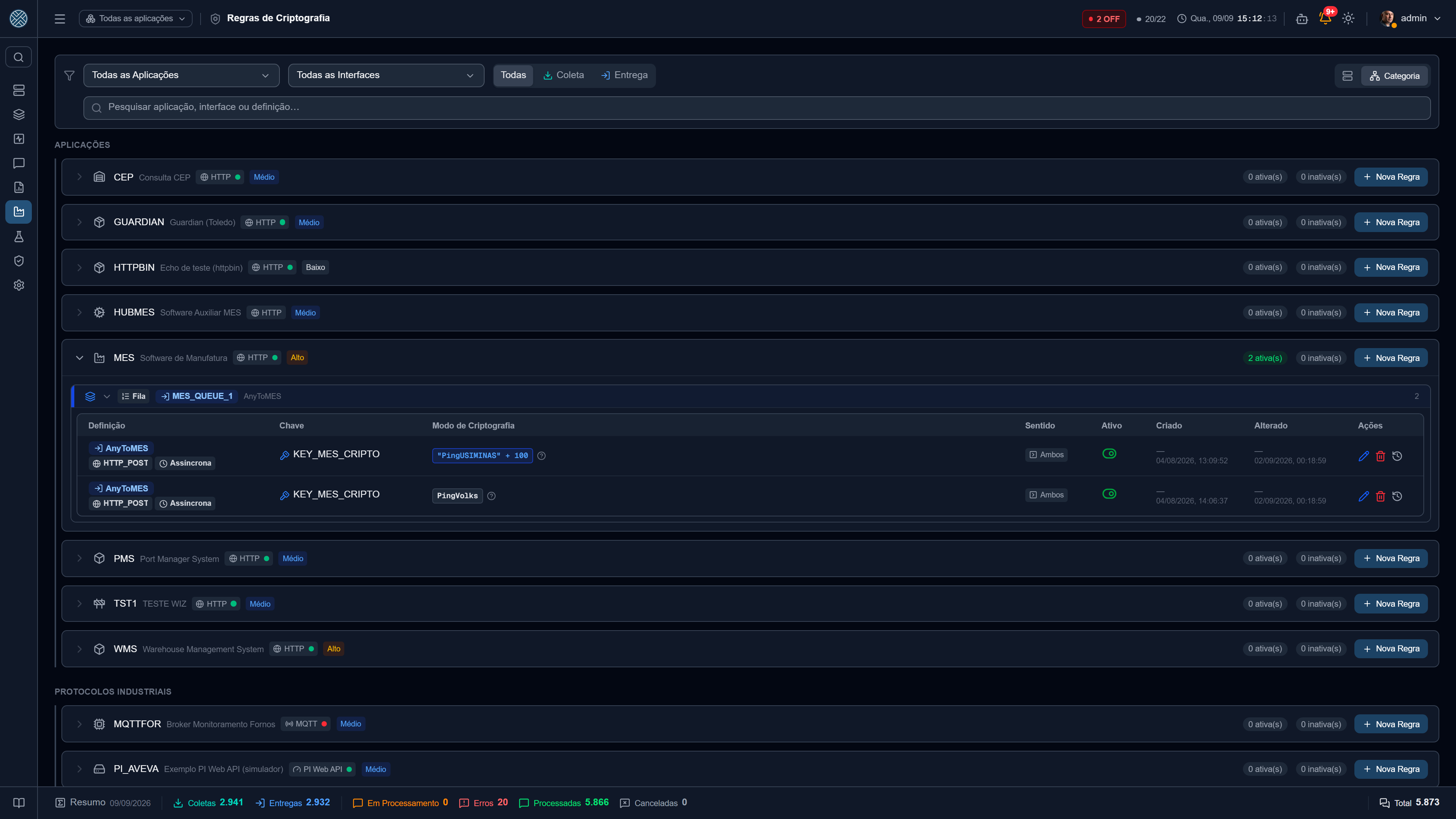
Task: Add Nova Regra for PMS
Action: (1390, 559)
